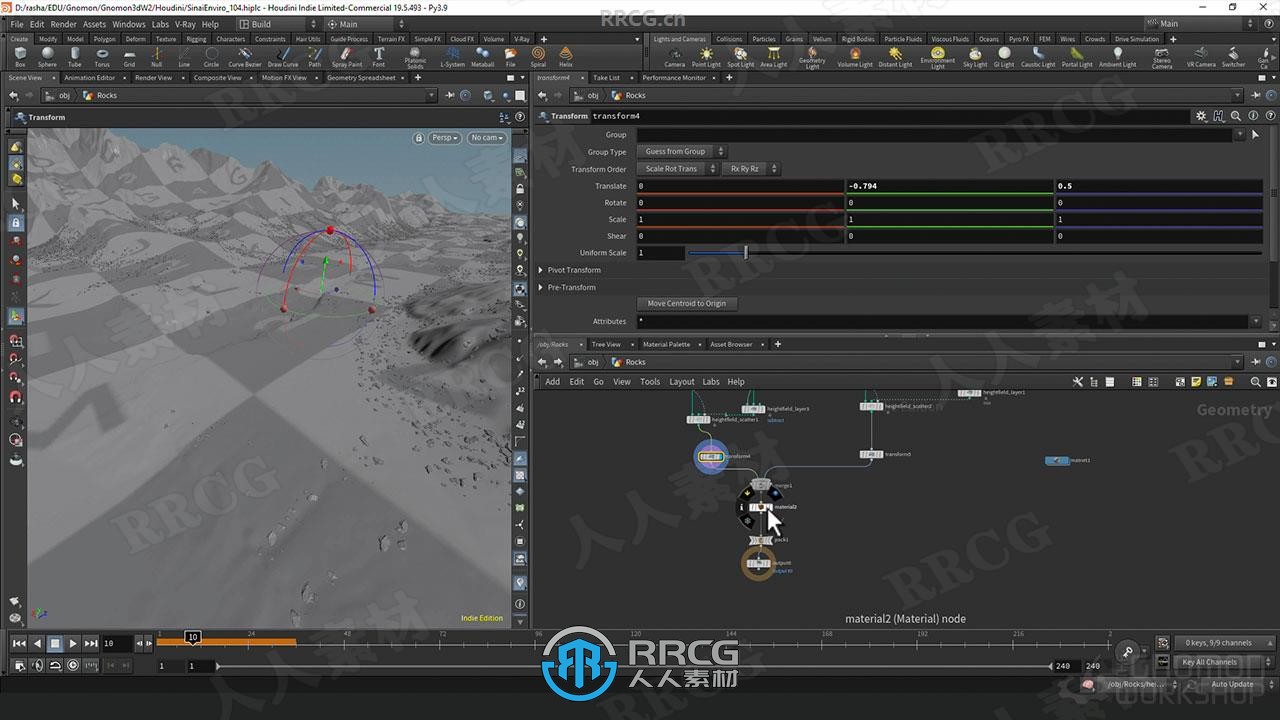Select the L-System shelf tool
The image size is (1280, 720).
click(453, 57)
